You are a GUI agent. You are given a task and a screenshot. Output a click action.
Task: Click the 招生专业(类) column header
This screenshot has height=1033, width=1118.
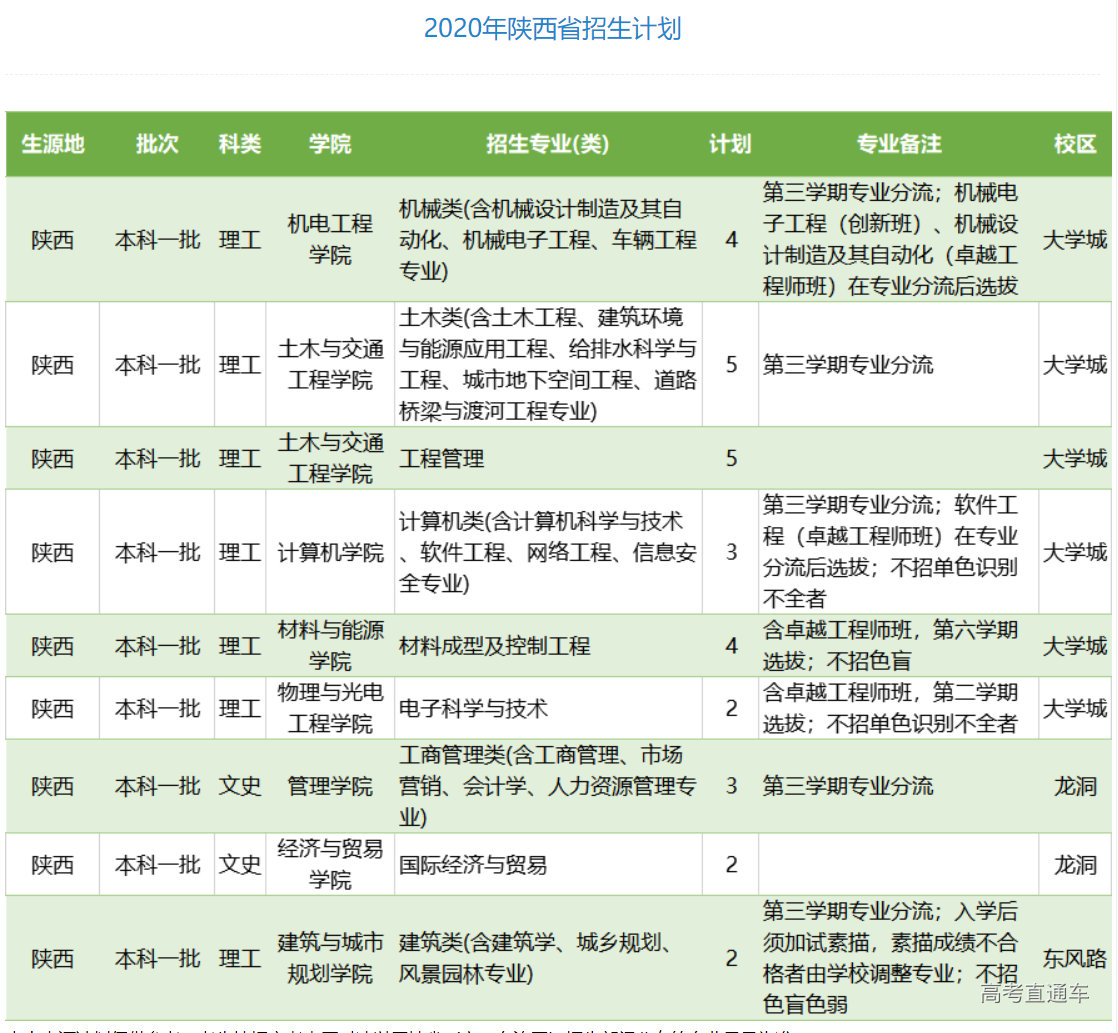click(x=547, y=144)
